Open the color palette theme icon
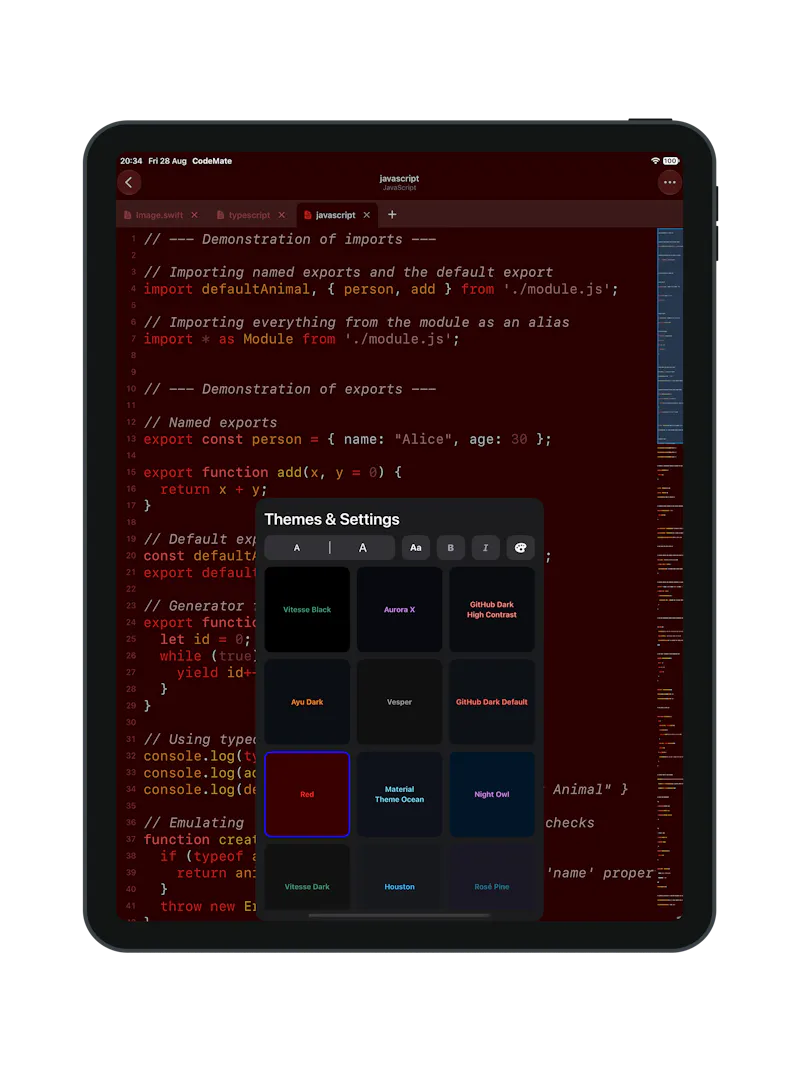The width and height of the screenshot is (800, 1067). [x=520, y=548]
